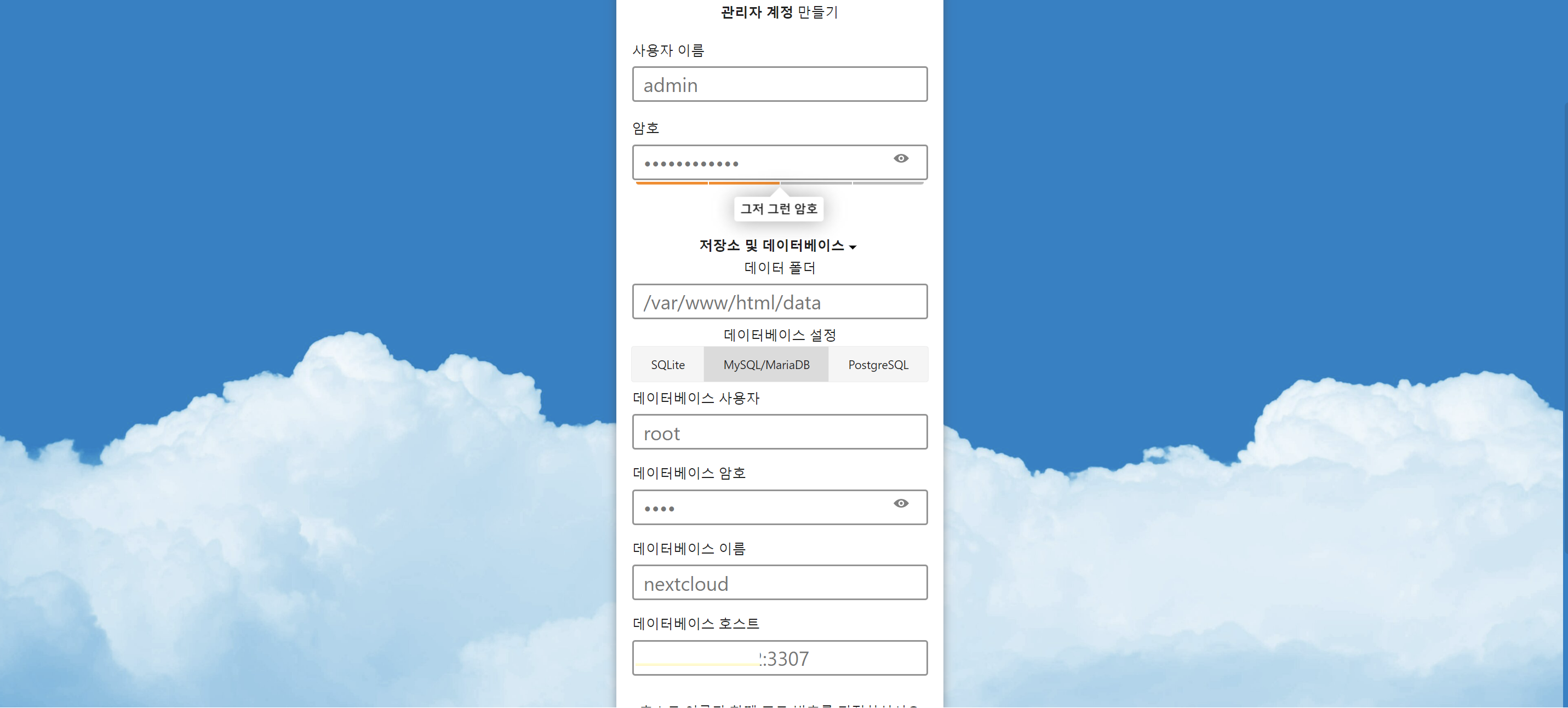This screenshot has height=708, width=1568.
Task: Focus the database user root field
Action: click(x=779, y=433)
